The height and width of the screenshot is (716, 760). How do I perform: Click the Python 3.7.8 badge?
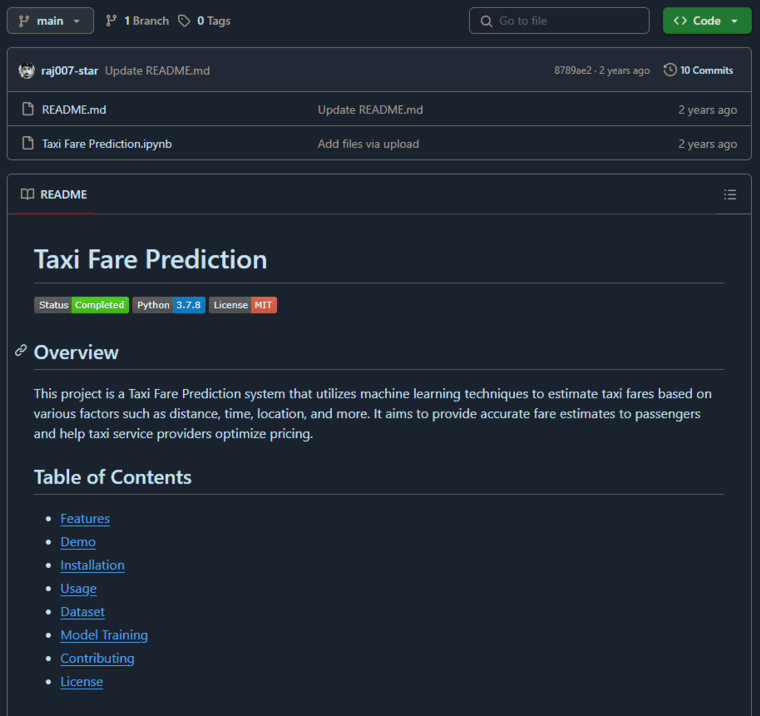click(169, 305)
